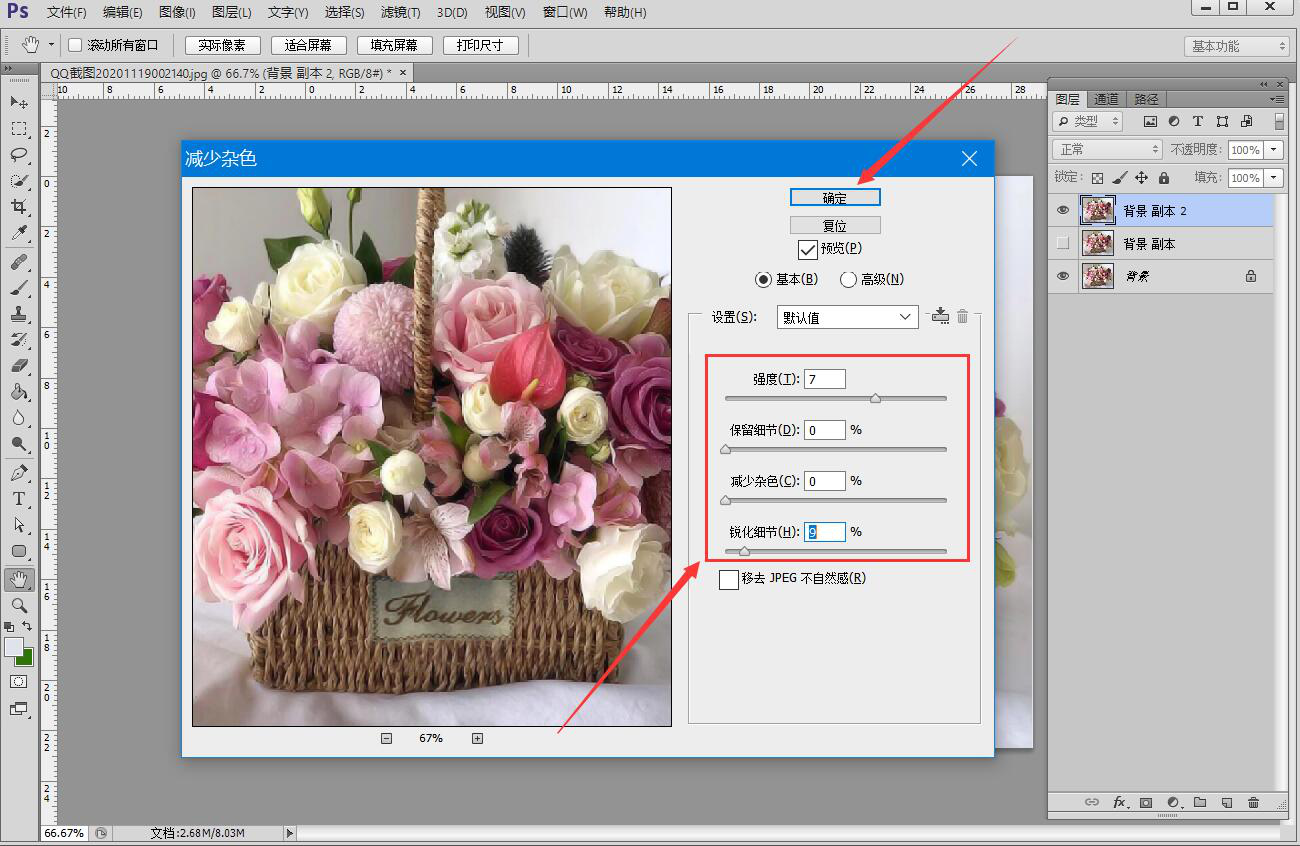
Task: Select the Lasso tool in toolbar
Action: tap(19, 155)
